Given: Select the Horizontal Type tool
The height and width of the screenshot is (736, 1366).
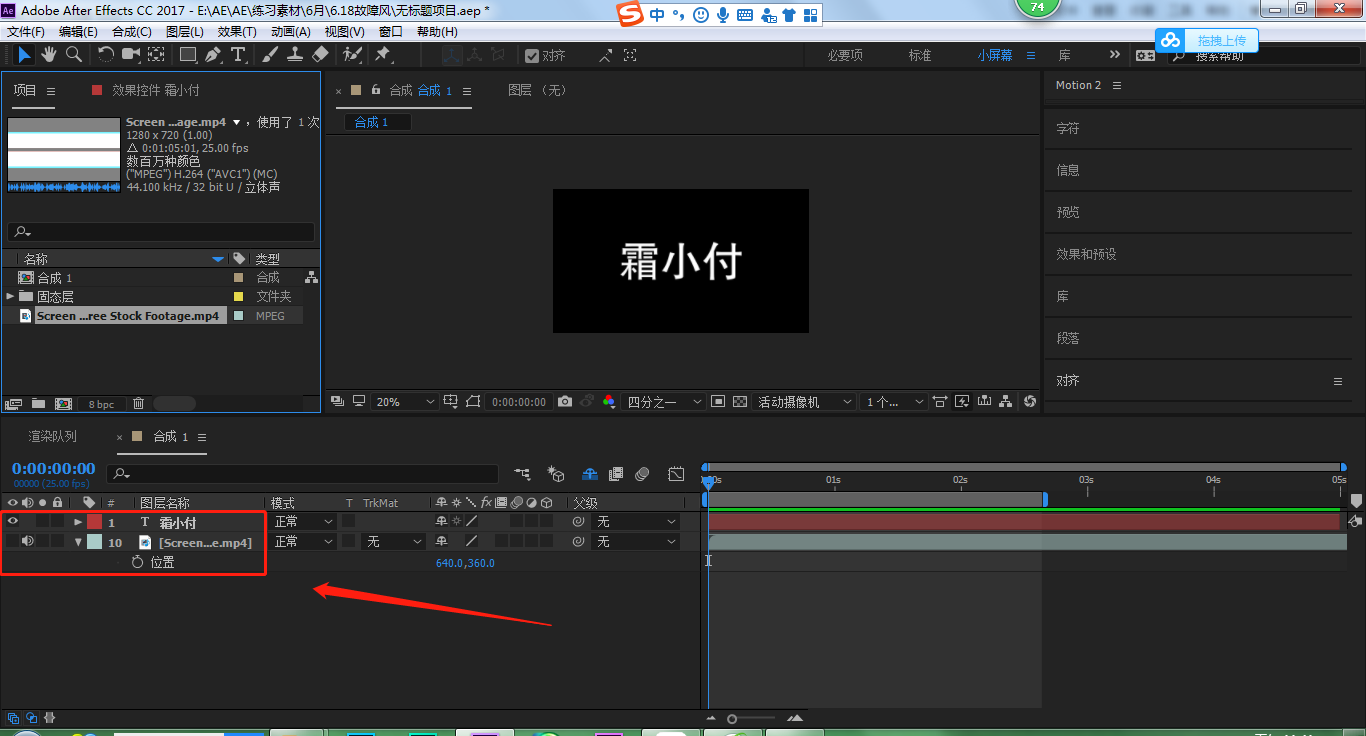Looking at the screenshot, I should [238, 55].
